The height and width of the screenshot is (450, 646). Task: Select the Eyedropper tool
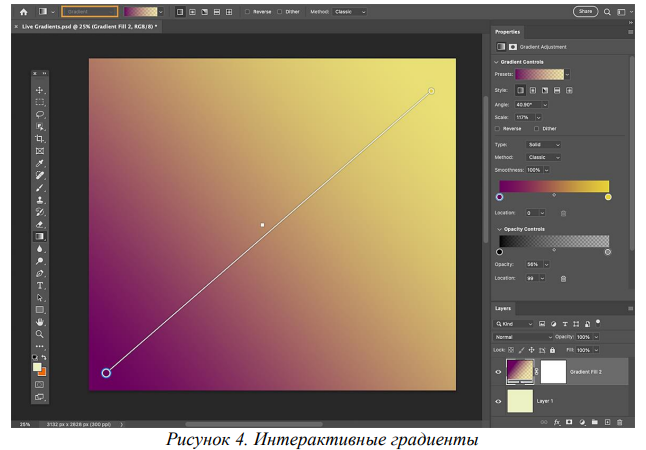(40, 163)
